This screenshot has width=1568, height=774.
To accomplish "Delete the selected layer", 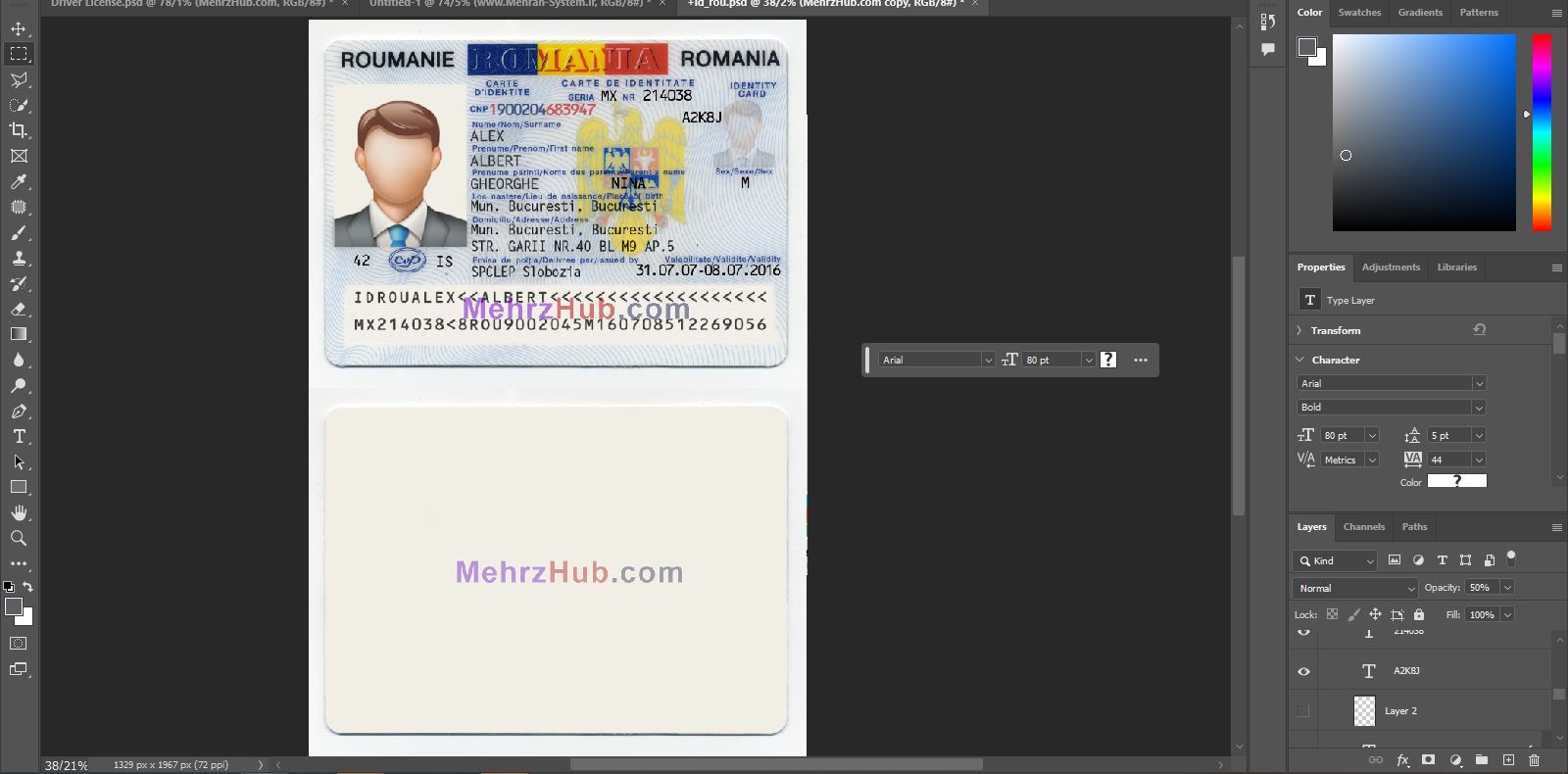I will 1535,760.
